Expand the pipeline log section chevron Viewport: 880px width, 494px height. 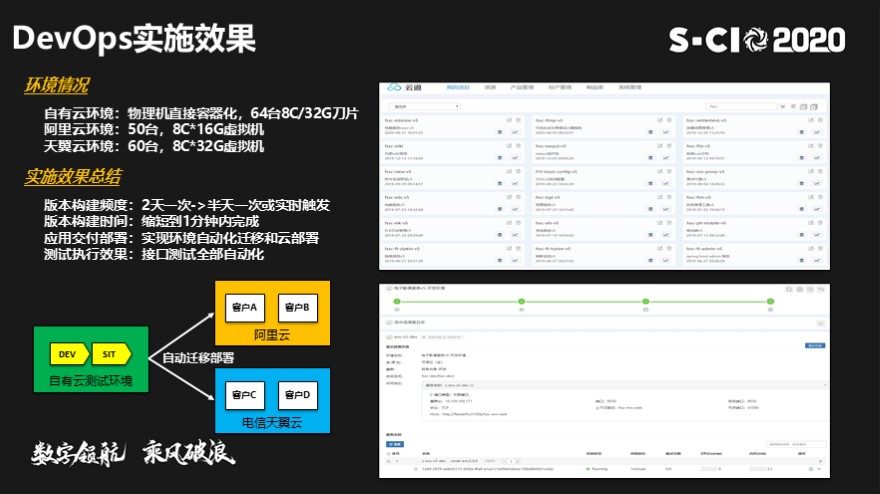pos(821,323)
